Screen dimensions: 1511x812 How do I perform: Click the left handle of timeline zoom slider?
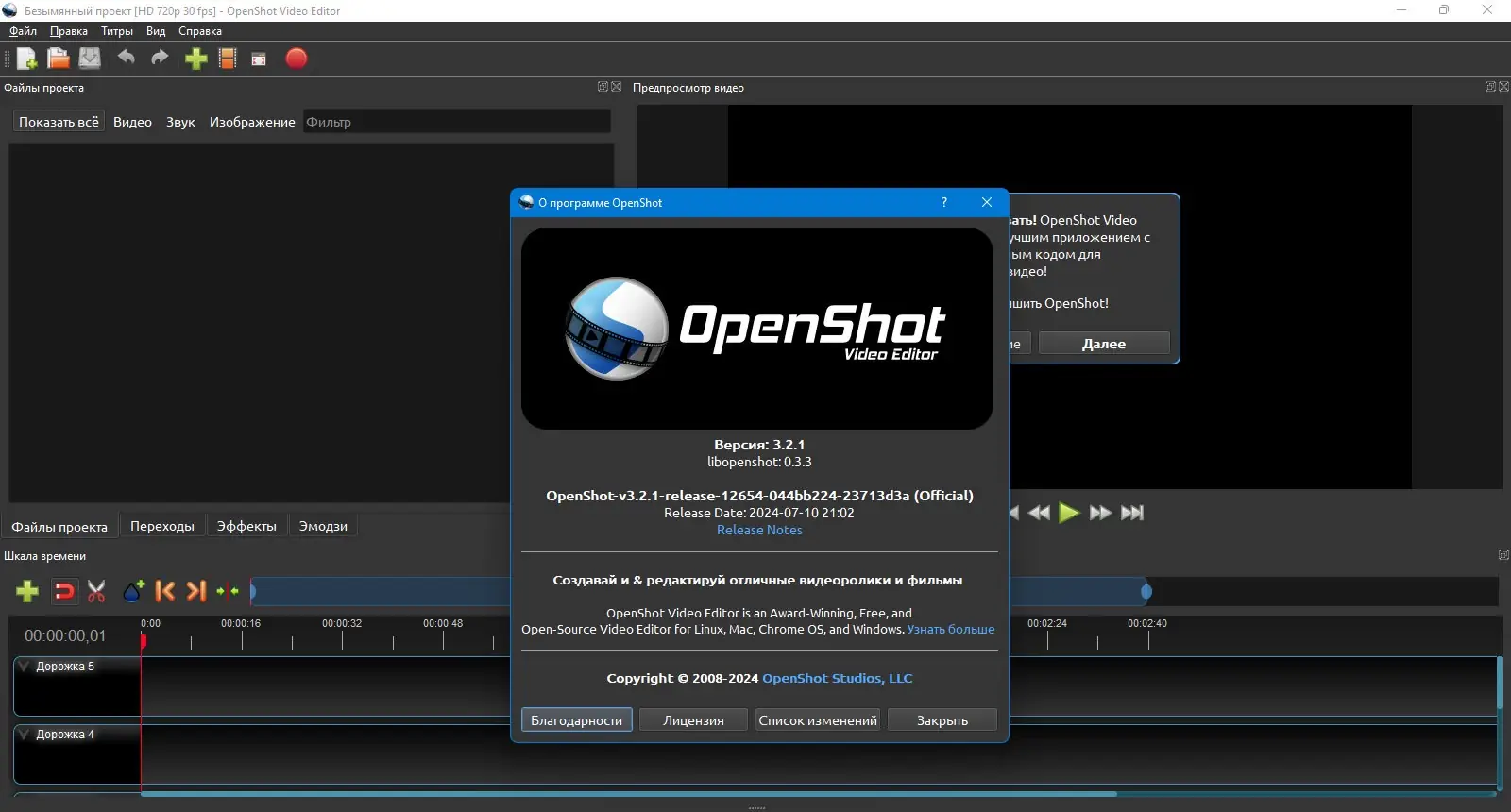pyautogui.click(x=253, y=592)
